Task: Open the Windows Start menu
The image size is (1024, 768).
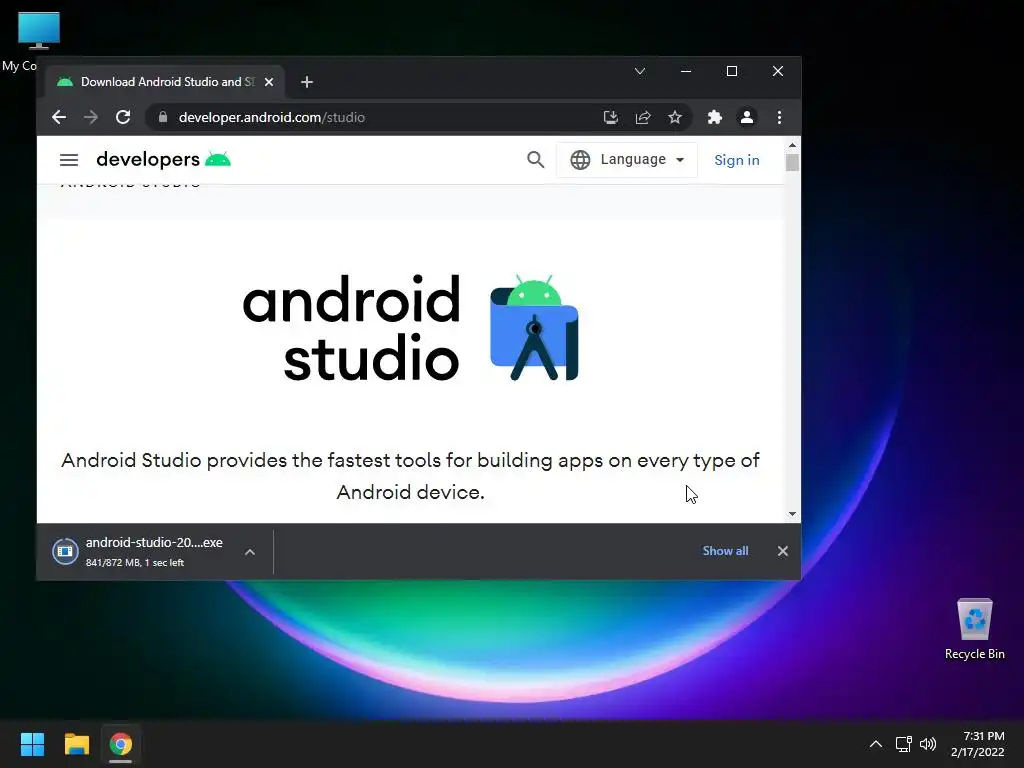Action: coord(32,744)
